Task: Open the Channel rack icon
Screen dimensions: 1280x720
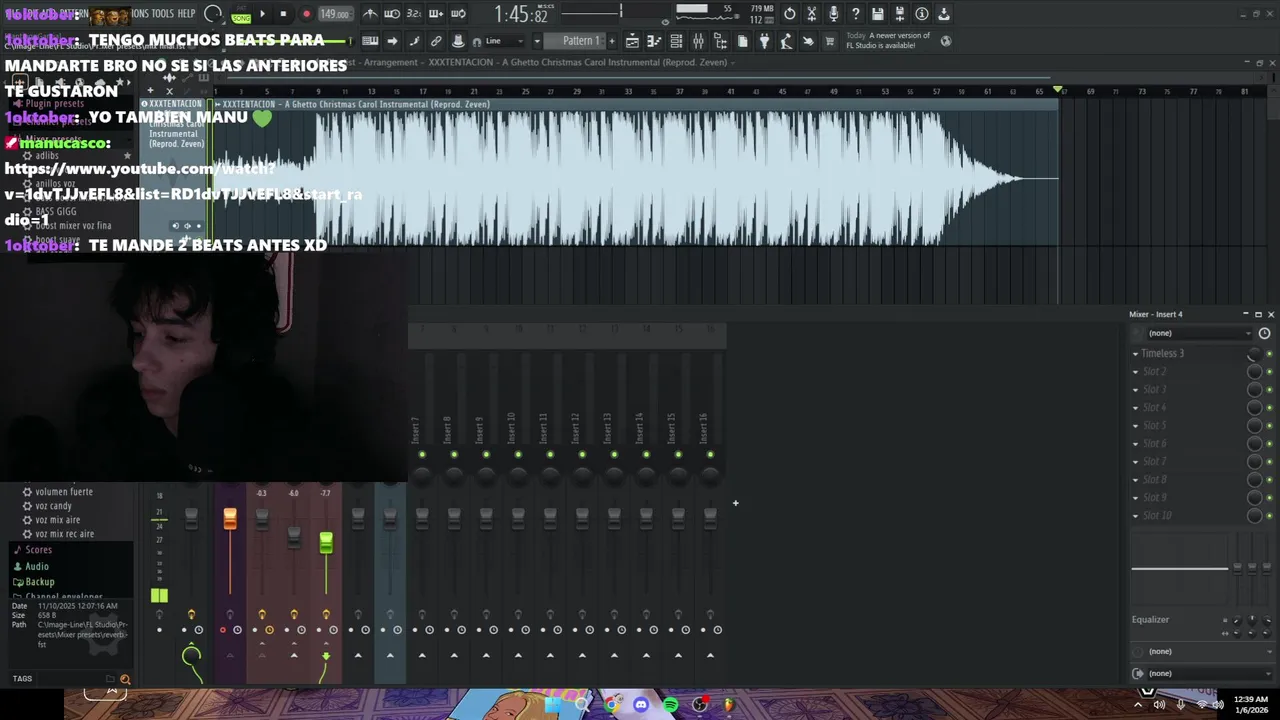Action: coord(676,41)
